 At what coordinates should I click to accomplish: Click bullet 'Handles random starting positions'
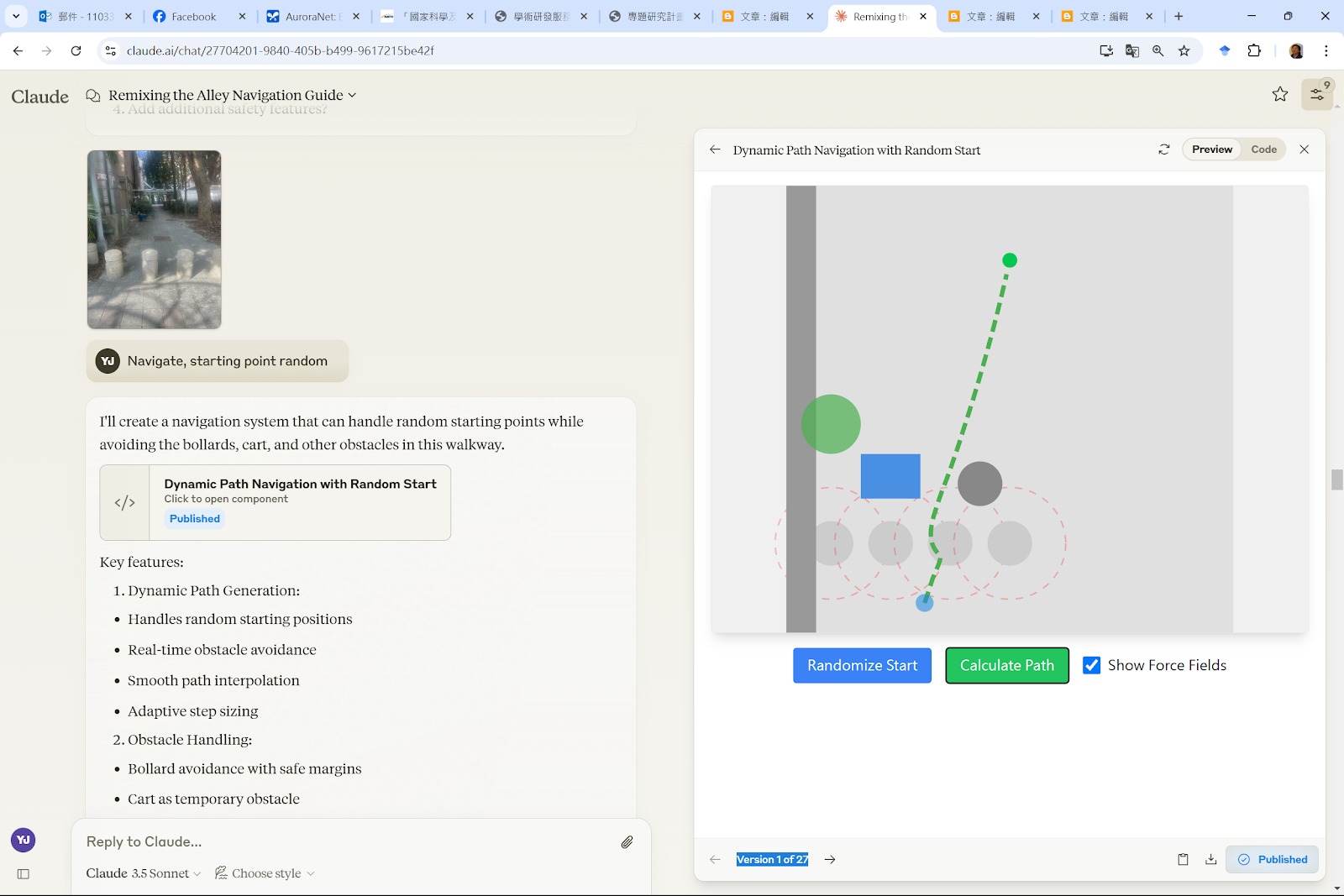(x=240, y=619)
